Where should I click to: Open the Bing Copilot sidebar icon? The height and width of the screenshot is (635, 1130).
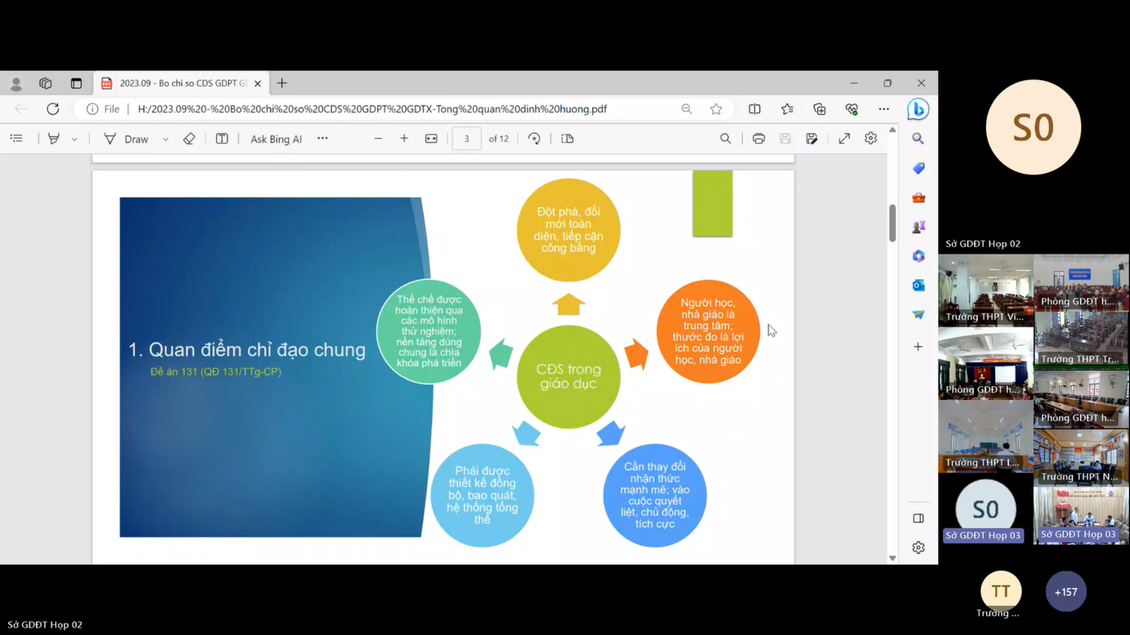[x=917, y=110]
